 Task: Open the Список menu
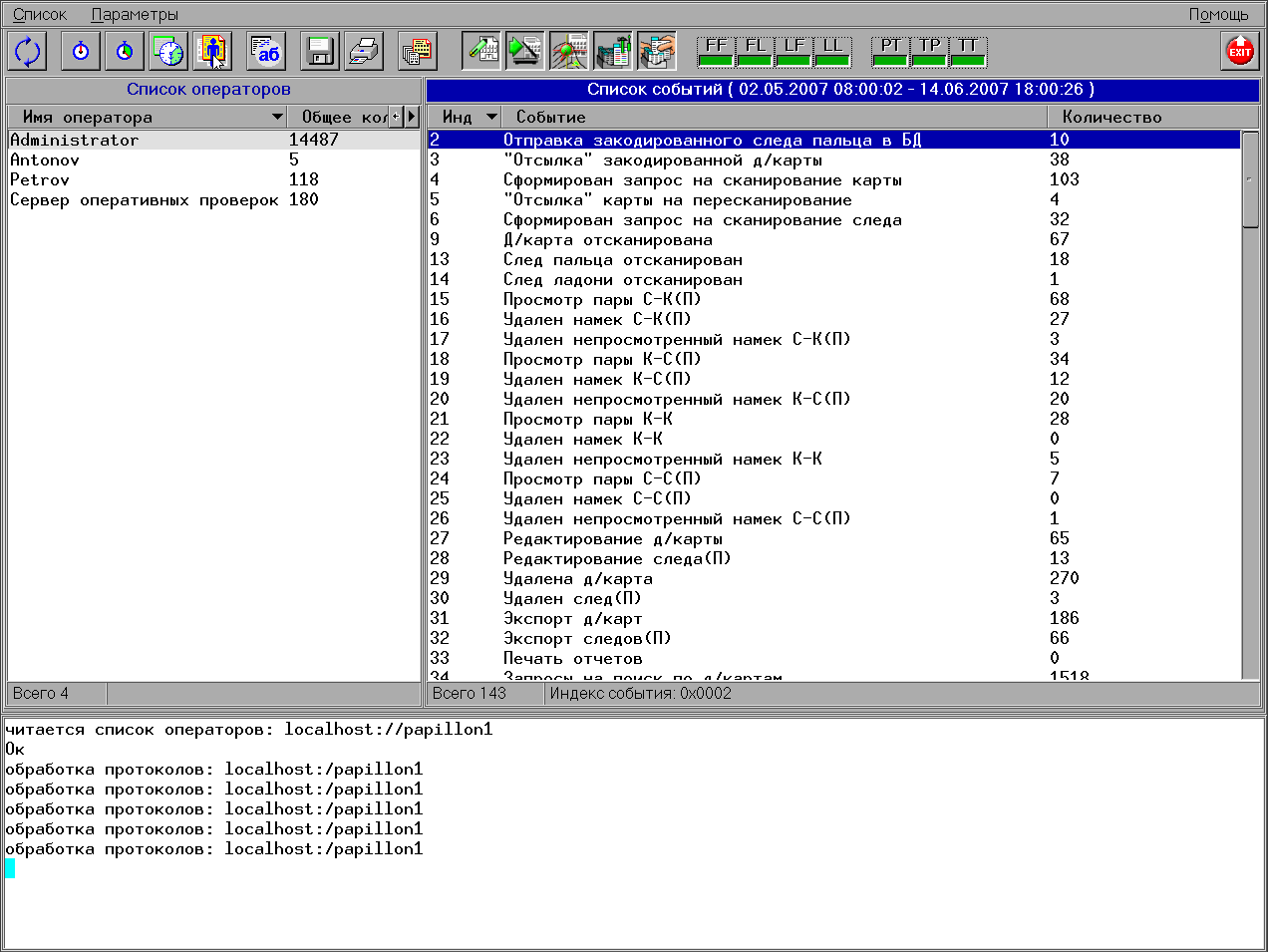pyautogui.click(x=40, y=14)
